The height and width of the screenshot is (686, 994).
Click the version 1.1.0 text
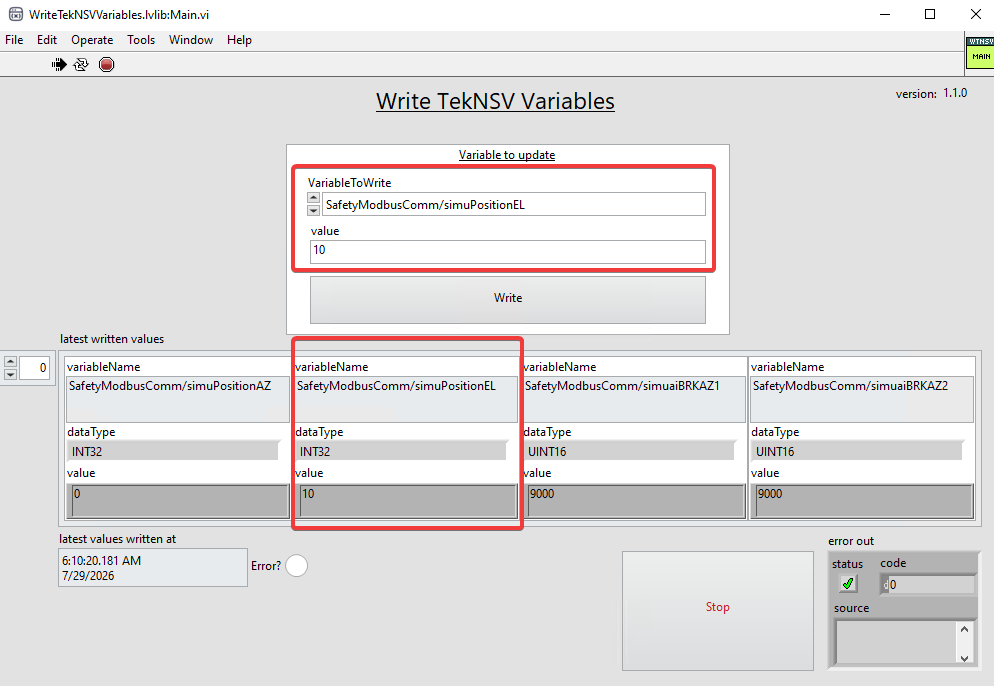[931, 93]
